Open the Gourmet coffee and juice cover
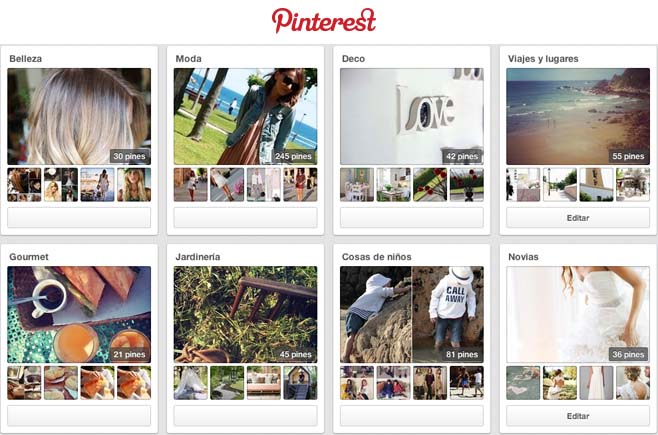 (79, 314)
